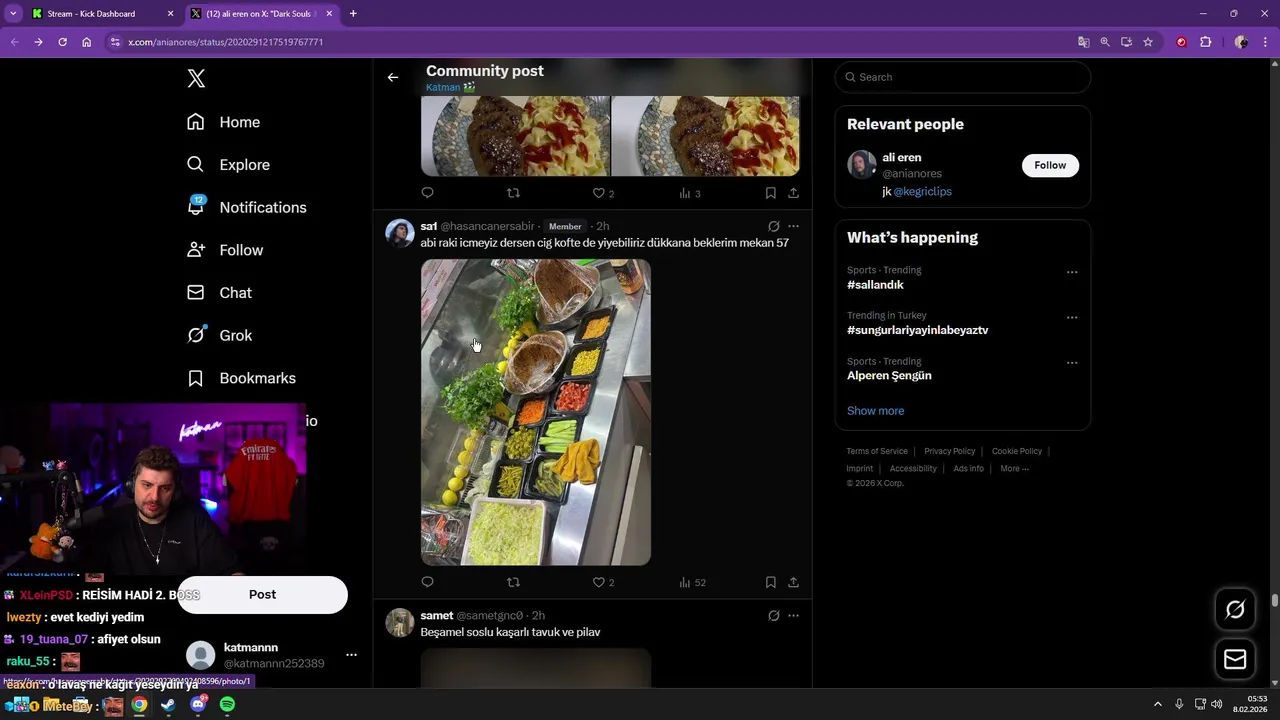Image resolution: width=1280 pixels, height=720 pixels.
Task: Open the #sallandık trending topic
Action: click(875, 285)
